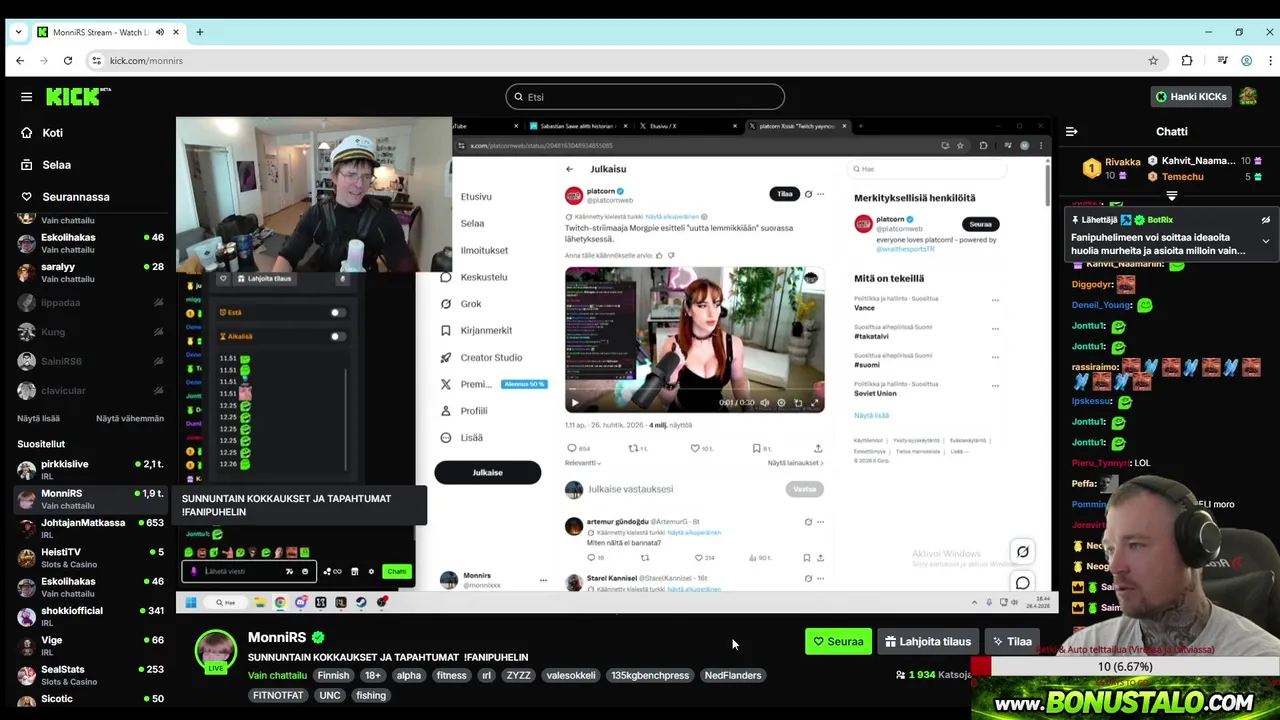
Task: Open recommended channel JohtajanMatkassa
Action: point(90,528)
